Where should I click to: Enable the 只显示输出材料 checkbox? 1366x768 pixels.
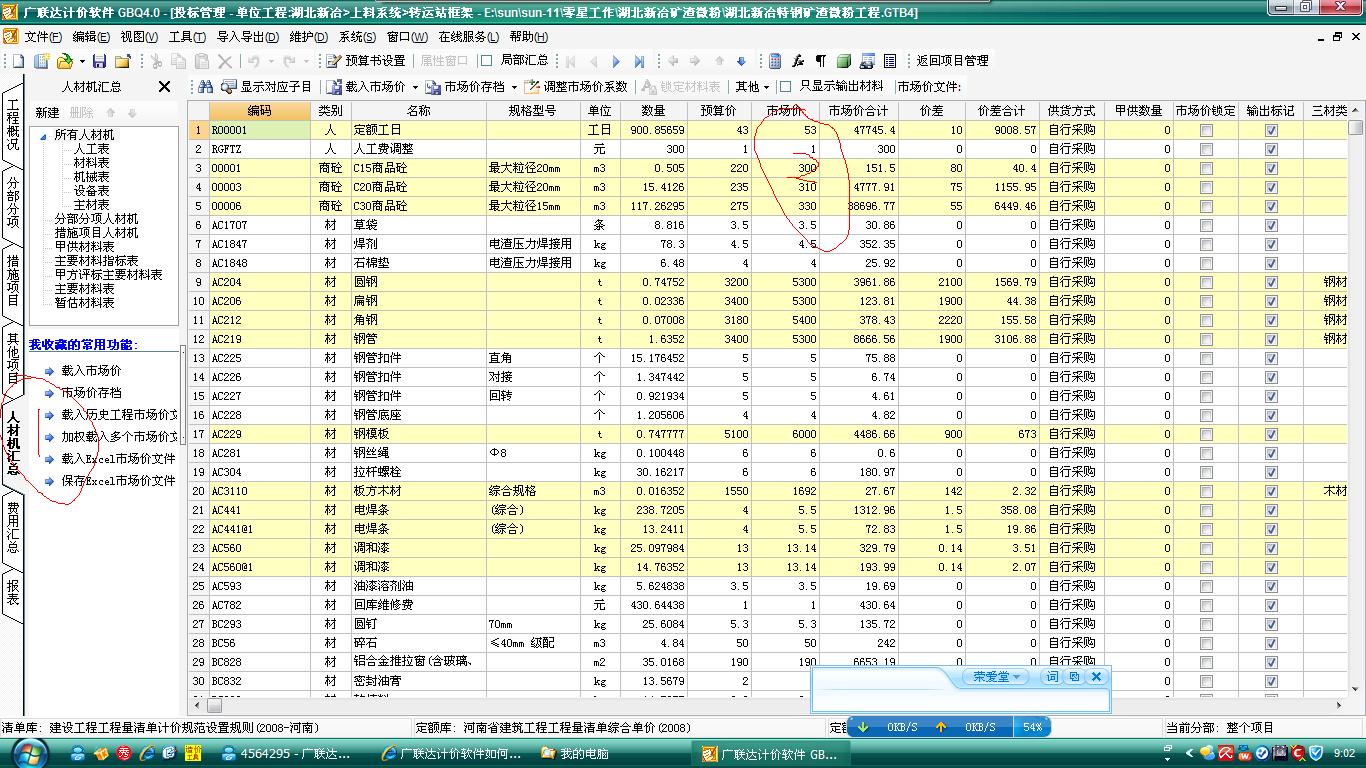786,87
